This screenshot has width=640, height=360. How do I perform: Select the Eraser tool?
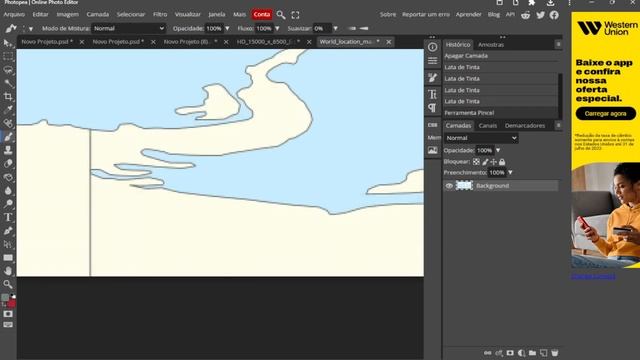pyautogui.click(x=8, y=164)
